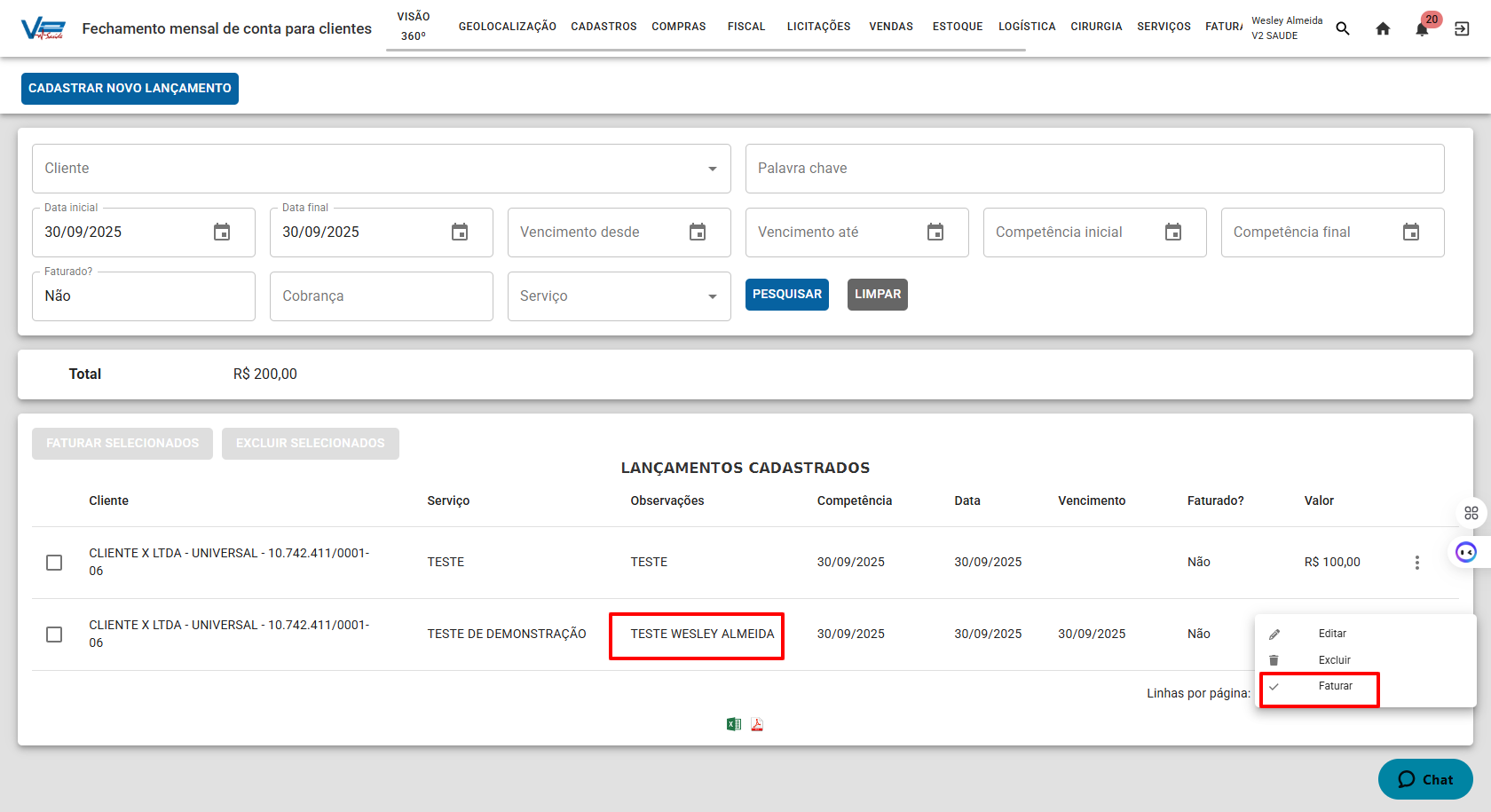This screenshot has height=812, width=1491.
Task: Select Editar in the row context menu
Action: point(1331,634)
